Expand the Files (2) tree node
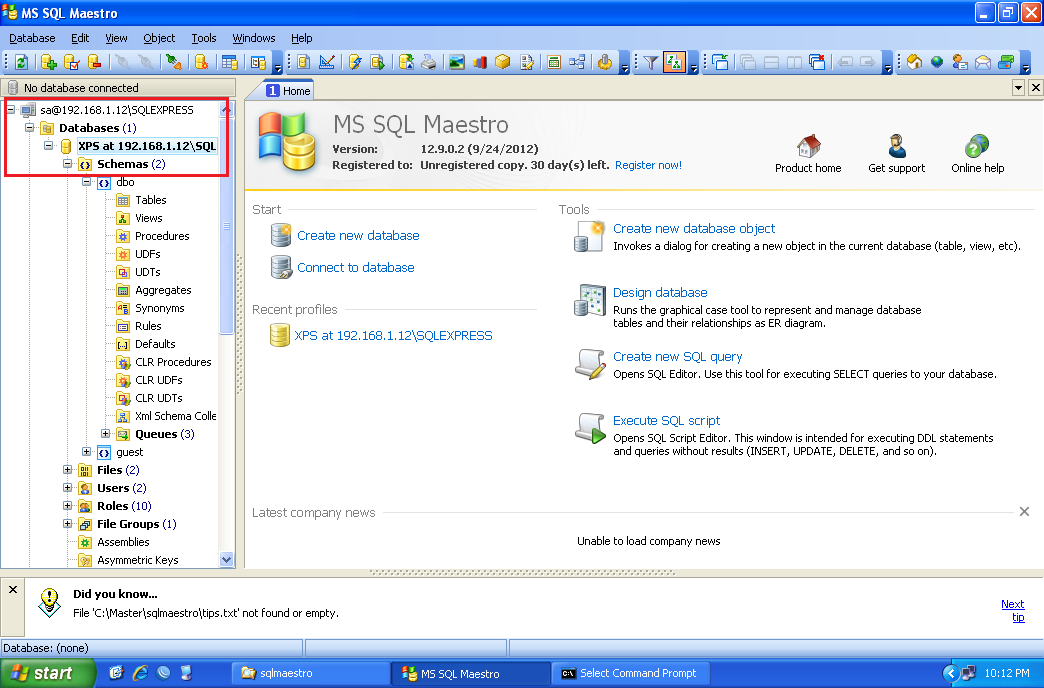Image resolution: width=1044 pixels, height=688 pixels. pyautogui.click(x=67, y=469)
